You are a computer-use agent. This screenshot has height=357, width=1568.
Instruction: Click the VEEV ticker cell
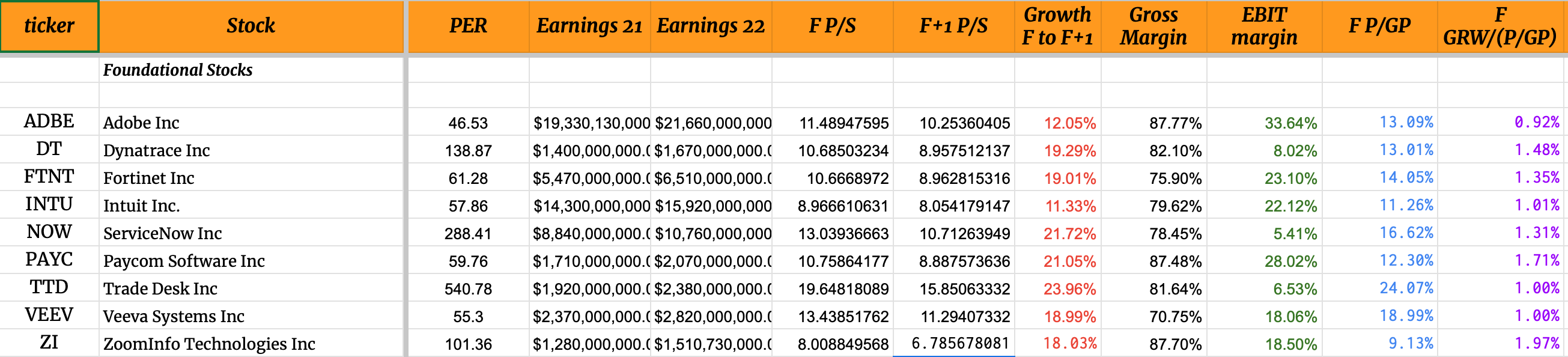pos(49,315)
